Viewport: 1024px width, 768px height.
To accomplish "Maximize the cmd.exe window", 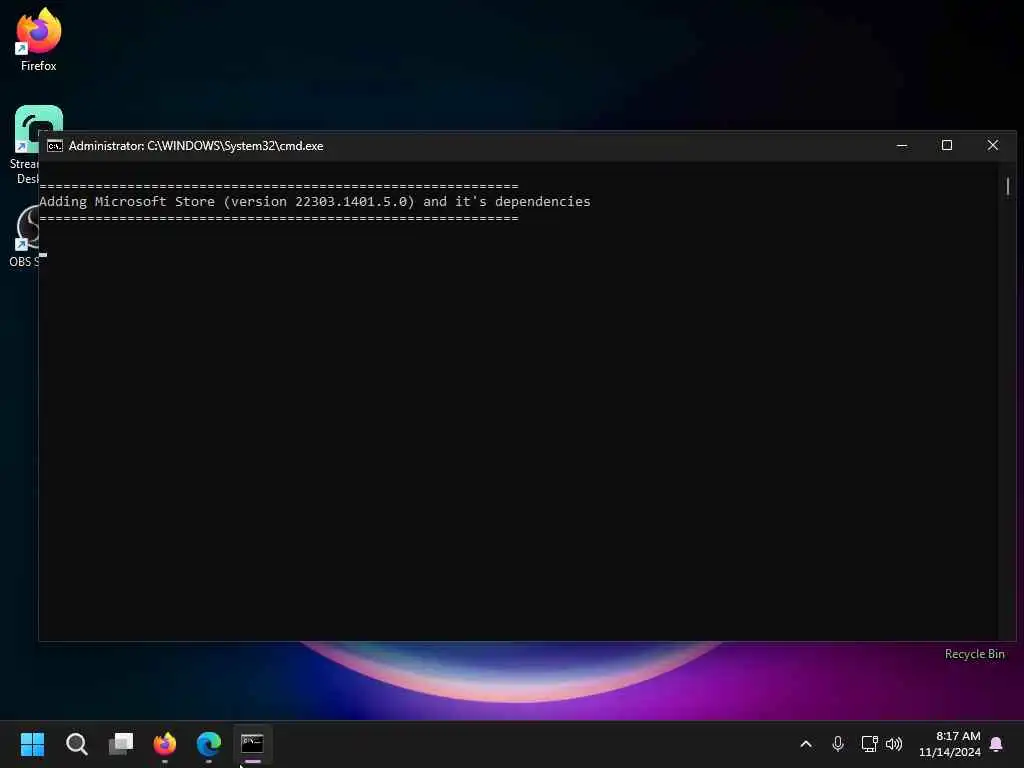I will click(x=947, y=146).
